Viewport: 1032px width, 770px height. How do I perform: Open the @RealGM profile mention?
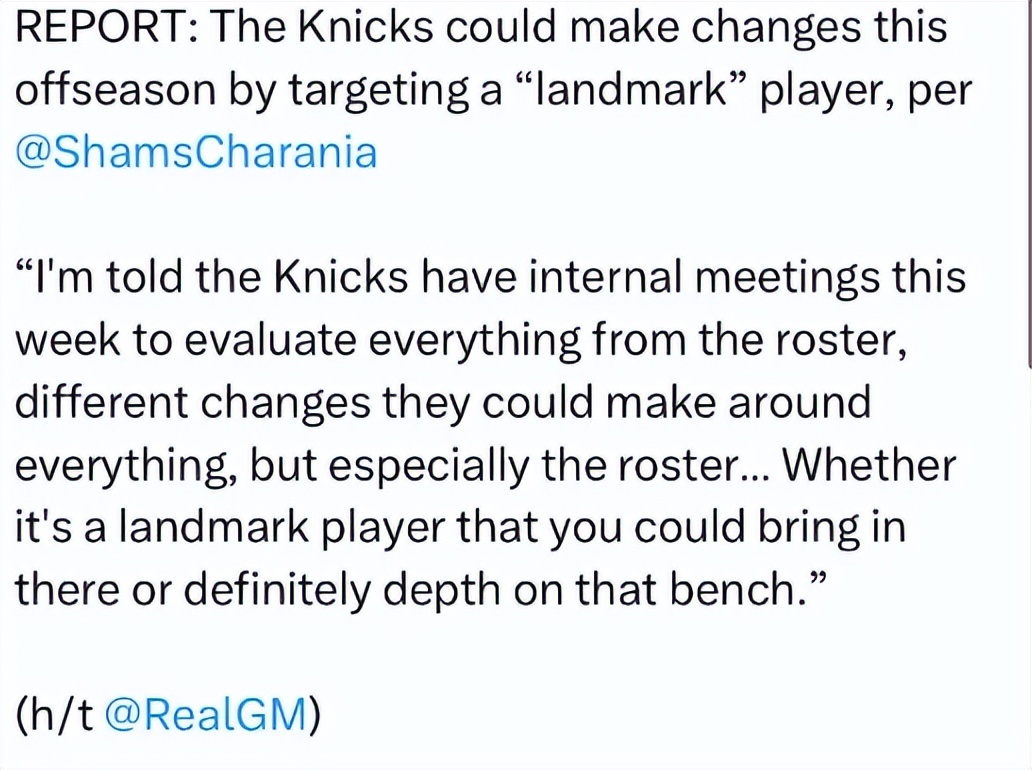207,714
